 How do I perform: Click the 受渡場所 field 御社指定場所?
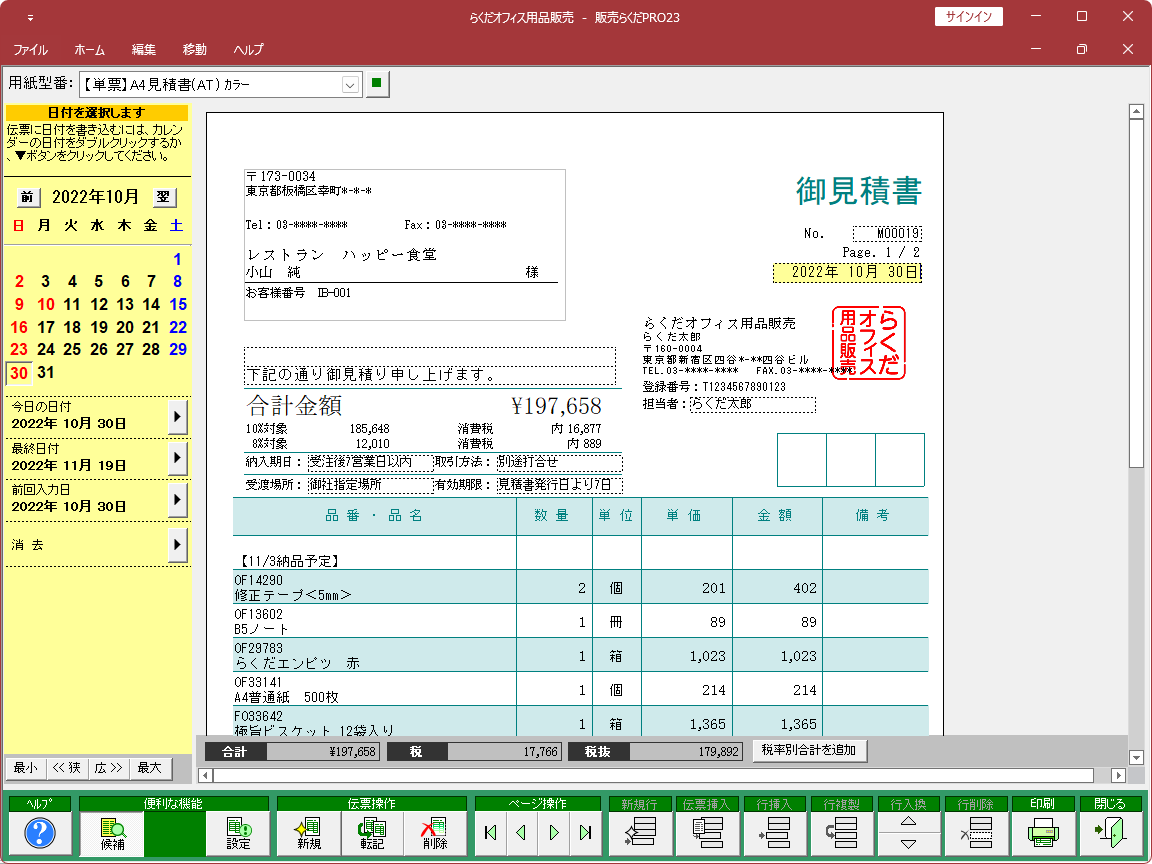point(370,485)
